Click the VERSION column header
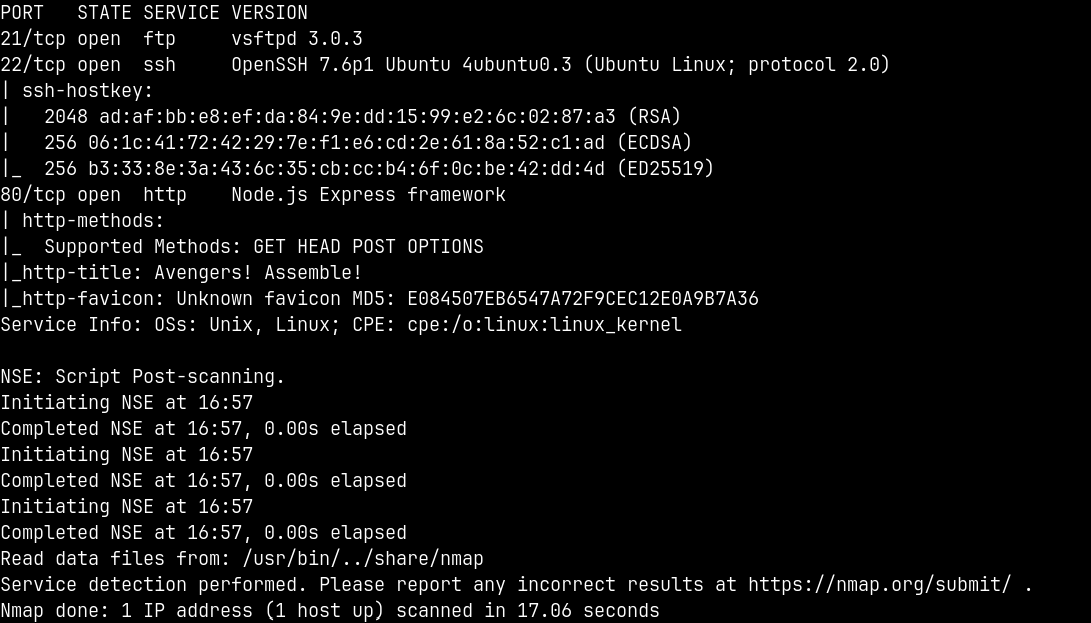 pyautogui.click(x=269, y=13)
